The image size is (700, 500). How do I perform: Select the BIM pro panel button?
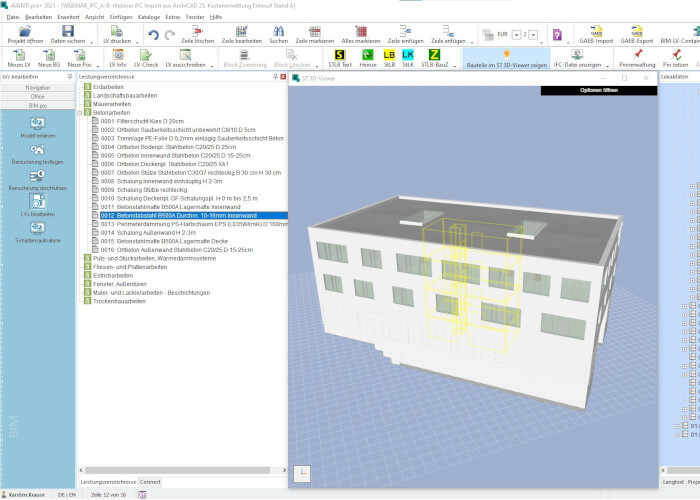coord(38,106)
